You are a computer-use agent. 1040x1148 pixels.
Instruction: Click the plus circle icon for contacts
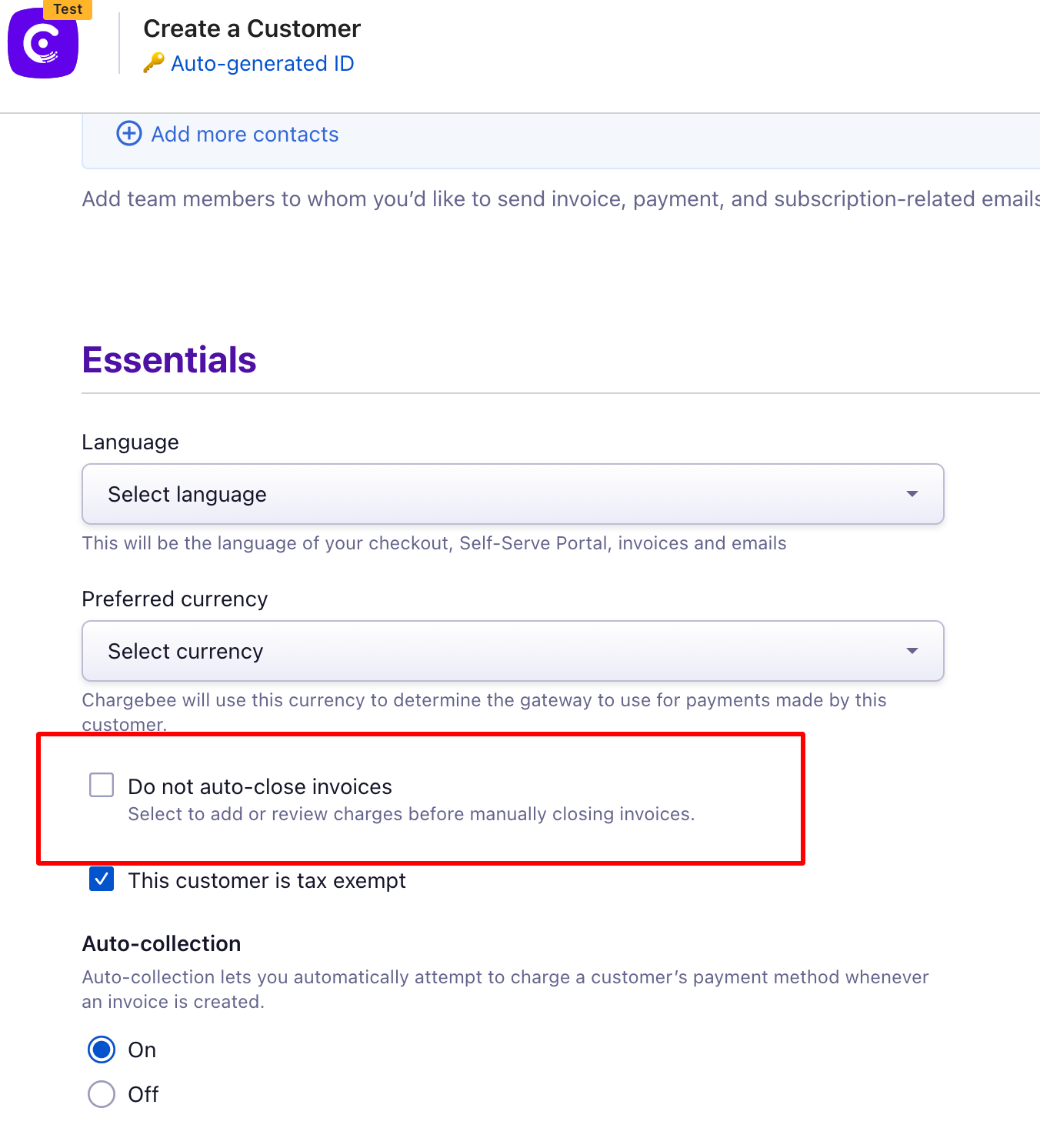coord(129,133)
